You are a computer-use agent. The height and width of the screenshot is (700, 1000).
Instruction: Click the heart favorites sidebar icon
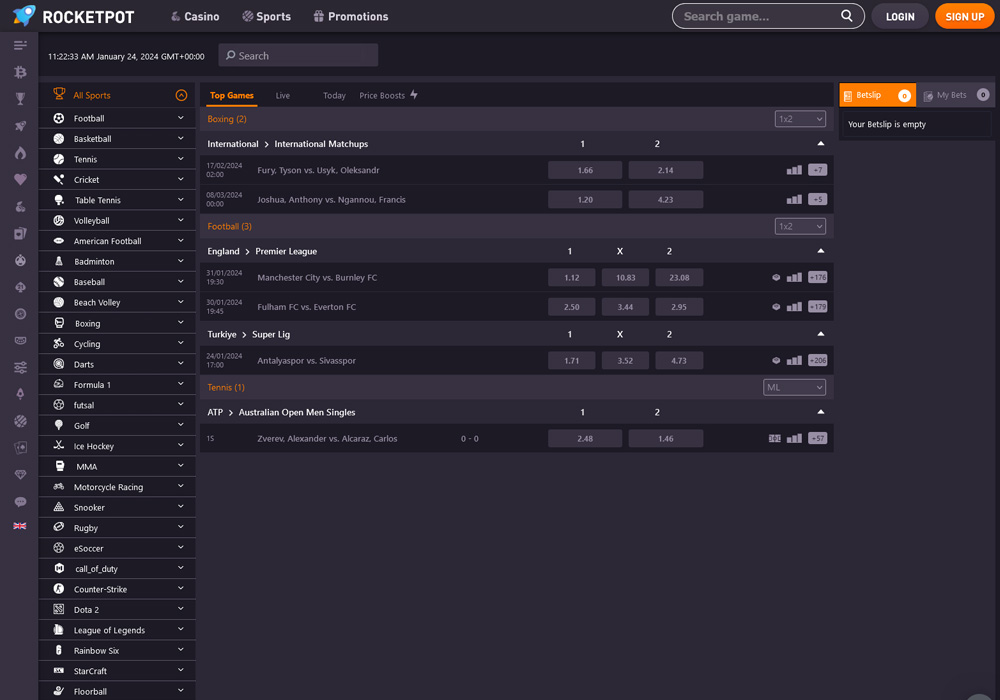click(x=20, y=180)
